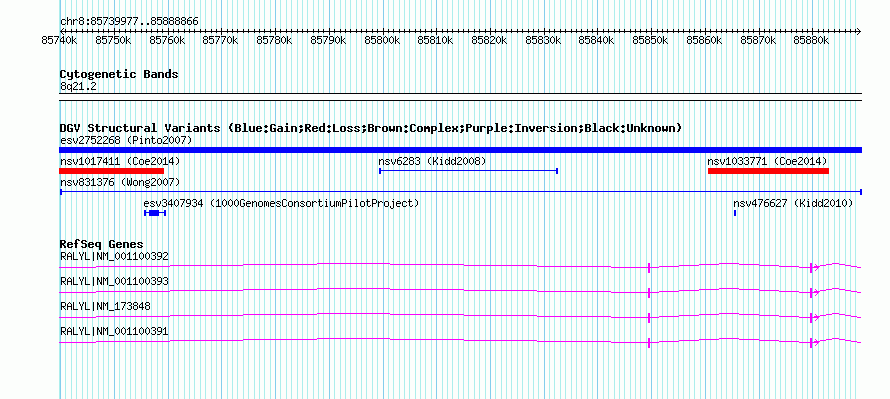Select the nsv6283 blue variant line
Image resolution: width=890 pixels, height=399 pixels.
(468, 171)
